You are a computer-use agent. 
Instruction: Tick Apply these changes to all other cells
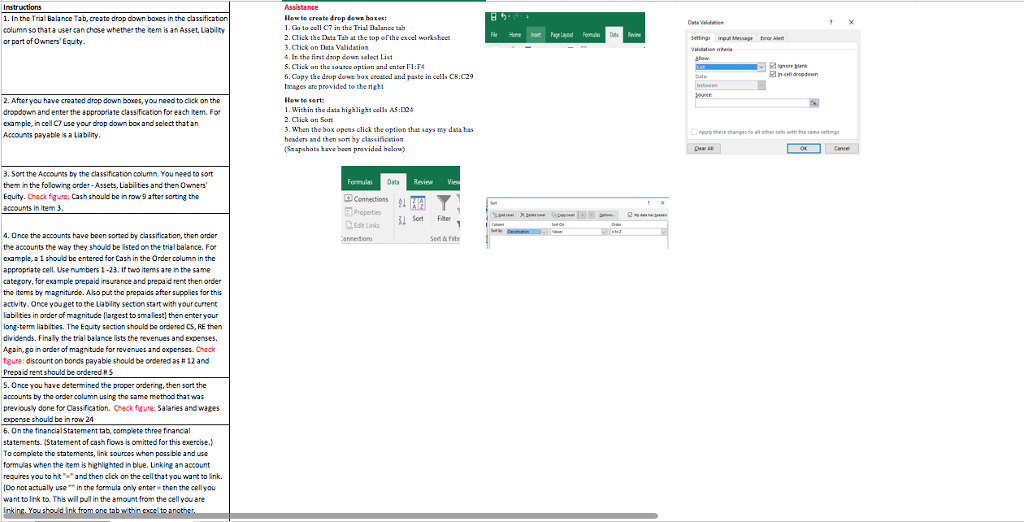coord(694,132)
